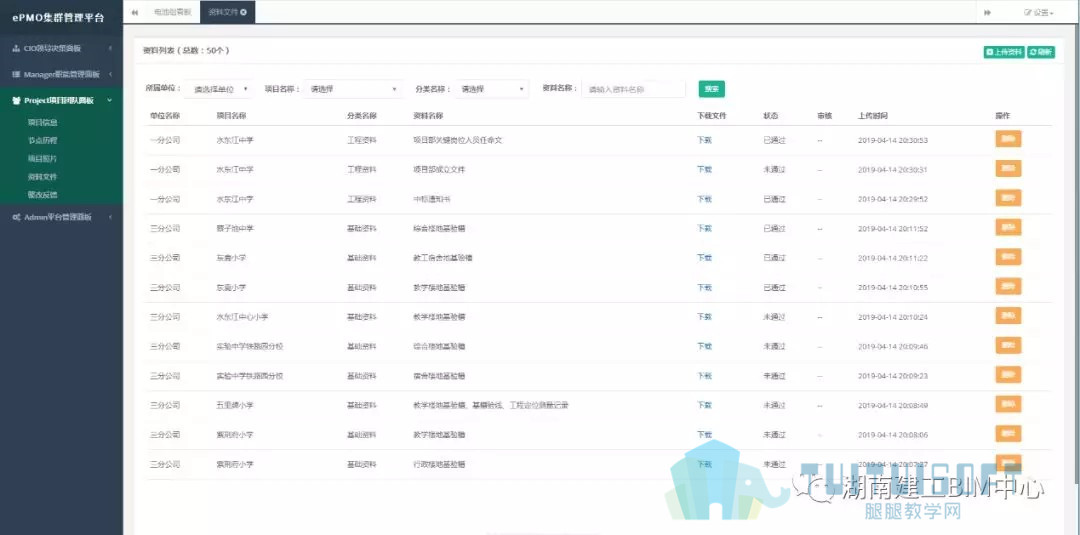Image resolution: width=1080 pixels, height=535 pixels.
Task: Delete the record uploaded at 20:30:31
Action: 1008,169
